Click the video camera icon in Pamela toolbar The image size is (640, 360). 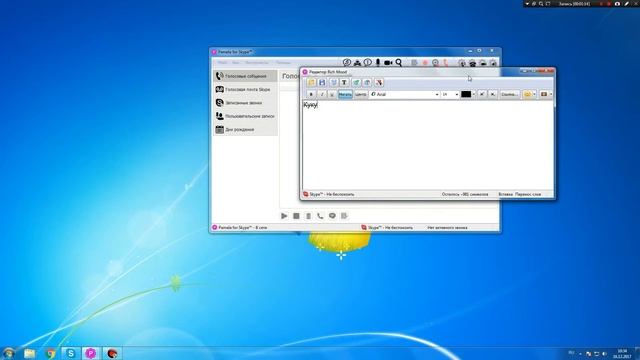(388, 62)
